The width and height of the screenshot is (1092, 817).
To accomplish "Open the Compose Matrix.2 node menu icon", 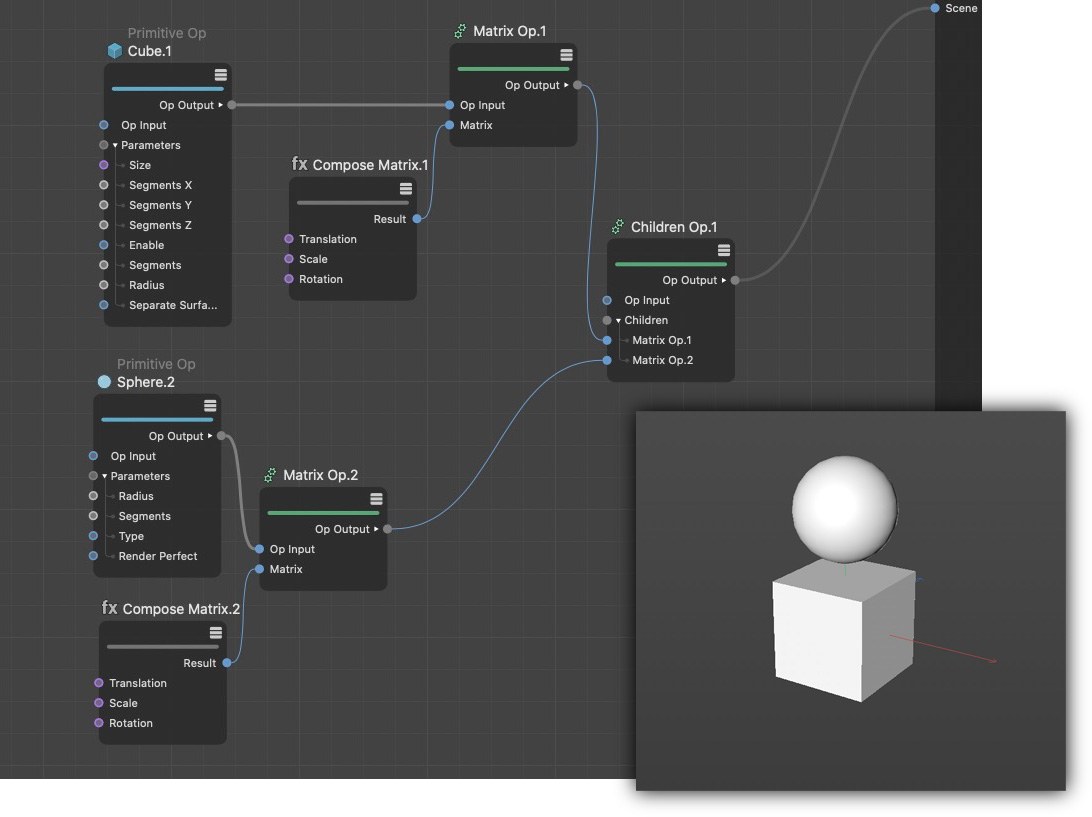I will click(x=215, y=633).
